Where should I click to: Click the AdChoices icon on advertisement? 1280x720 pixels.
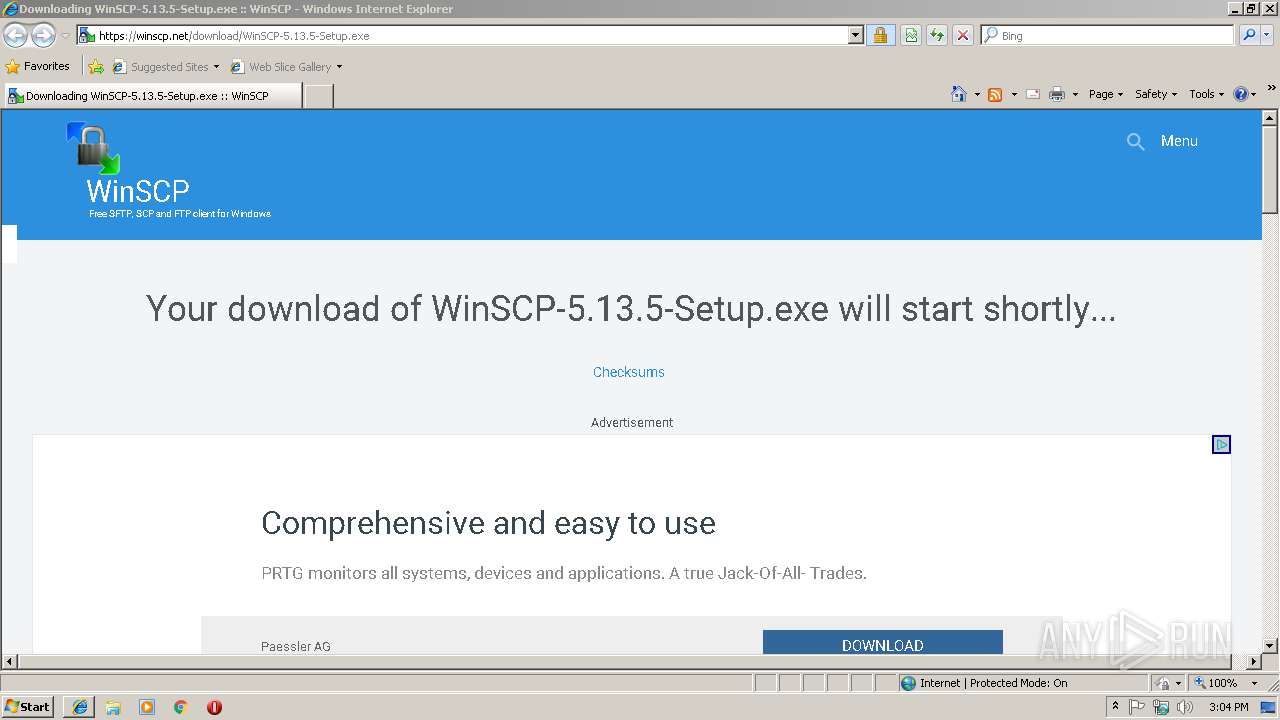1221,444
